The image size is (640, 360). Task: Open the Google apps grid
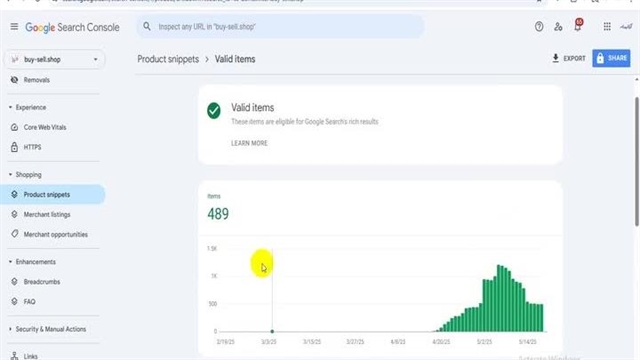click(607, 27)
